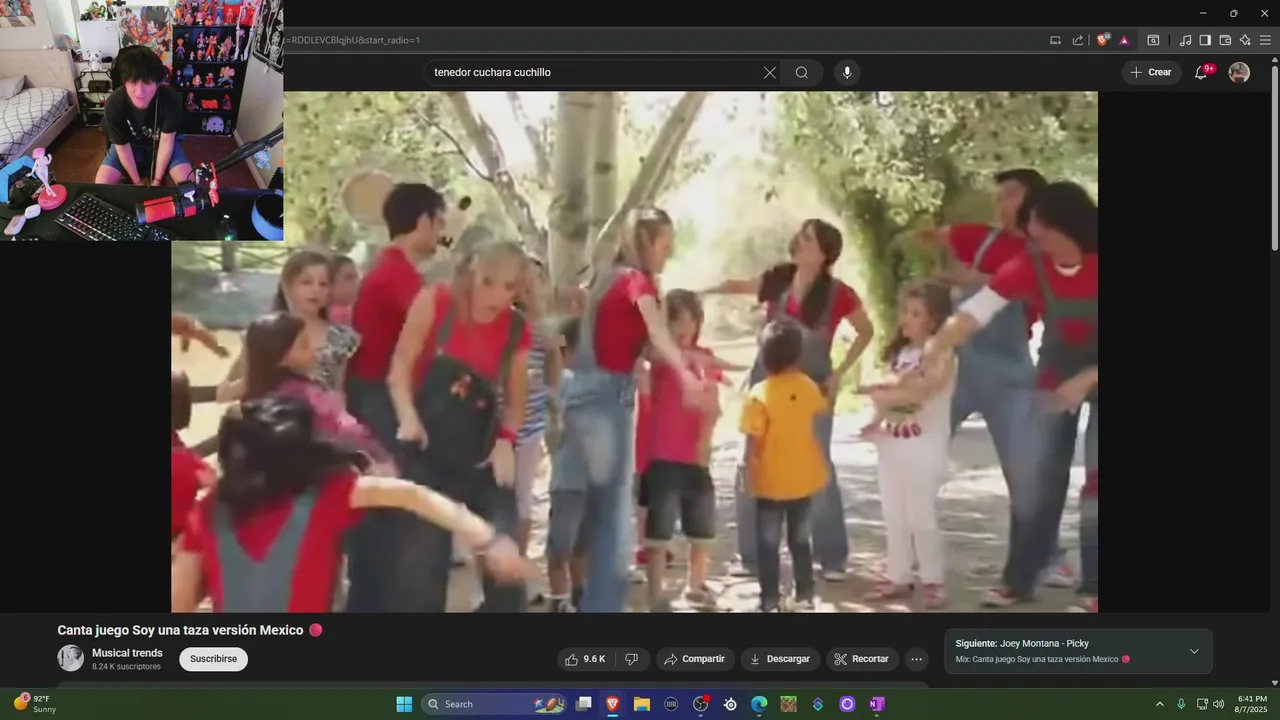
Task: Open the Brave Wallet icon
Action: [1225, 40]
